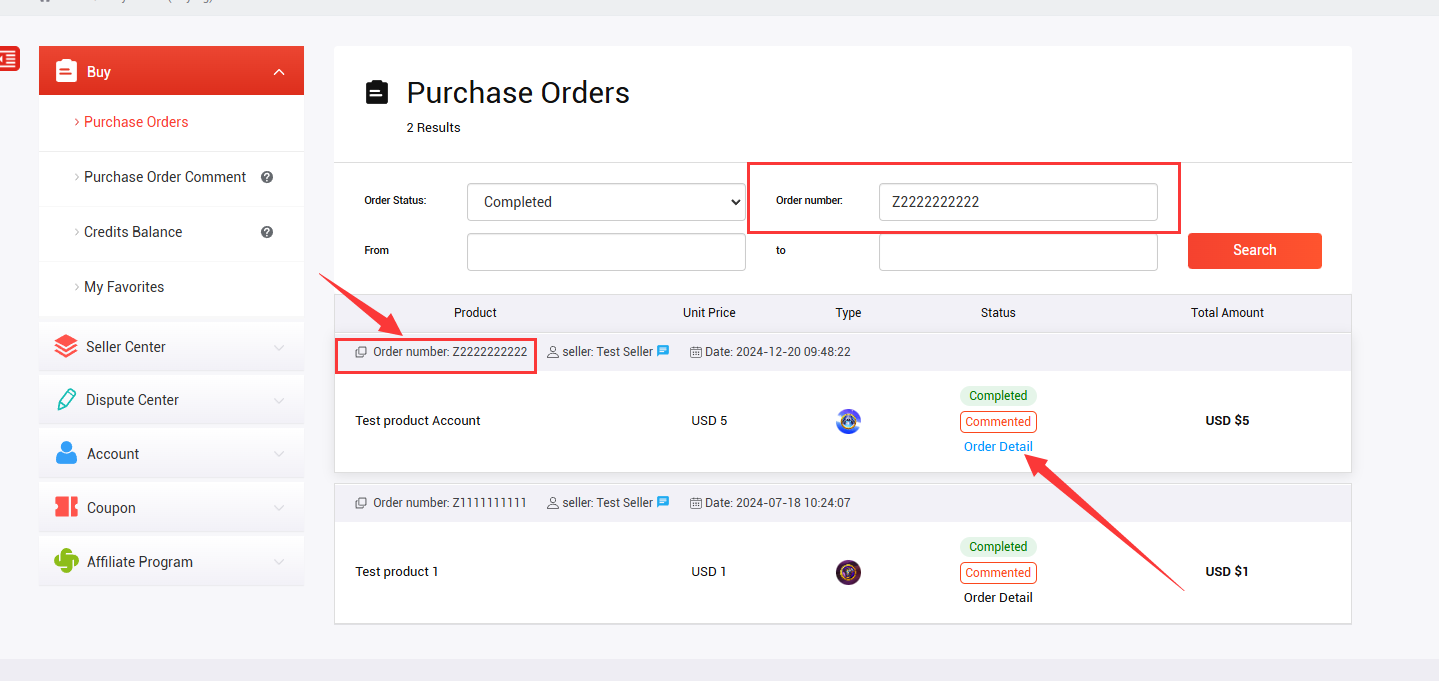Copy order number Z2222222222 using copy icon

361,352
